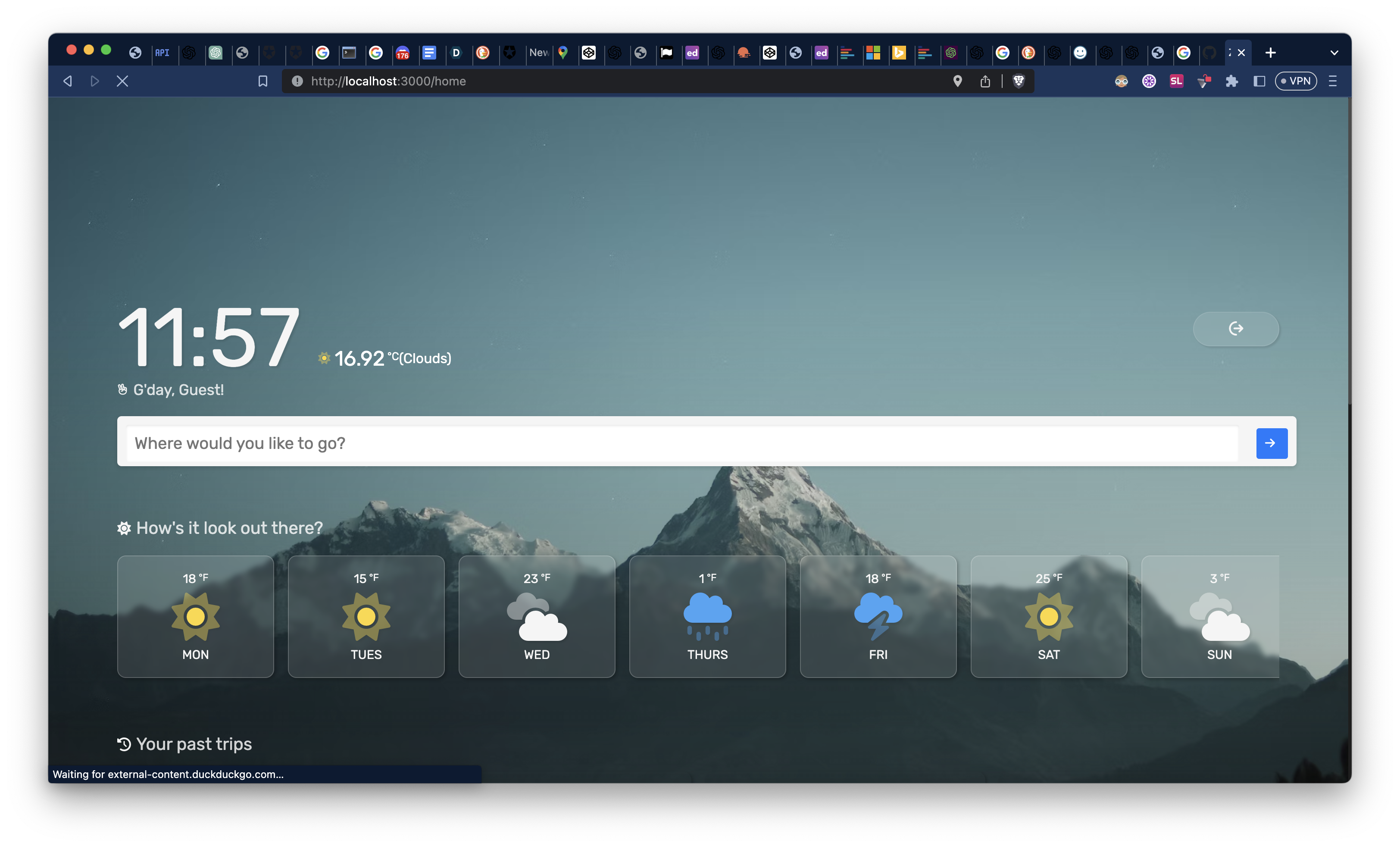Screen dimensions: 1400x847
Task: Click the share icon in address bar
Action: [x=984, y=81]
